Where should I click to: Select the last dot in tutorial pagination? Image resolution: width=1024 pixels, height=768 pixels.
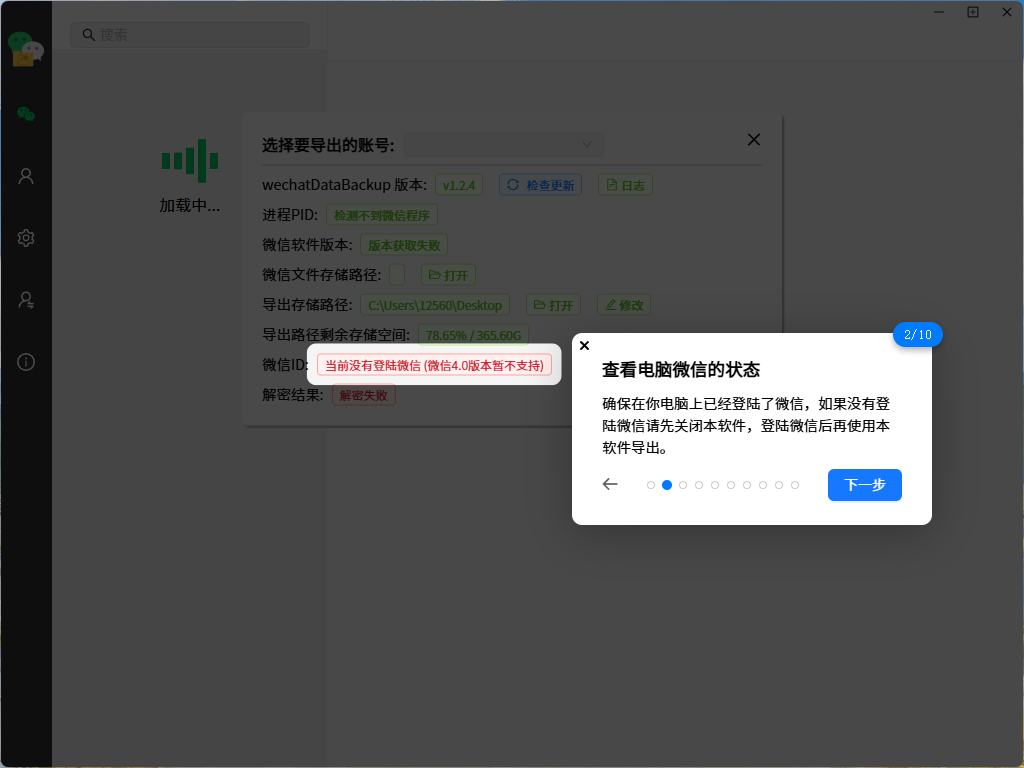795,484
